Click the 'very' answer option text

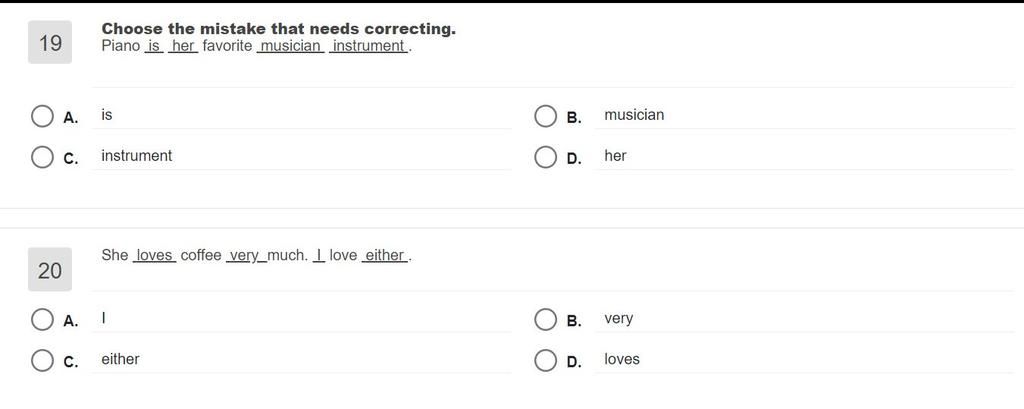[x=618, y=319]
